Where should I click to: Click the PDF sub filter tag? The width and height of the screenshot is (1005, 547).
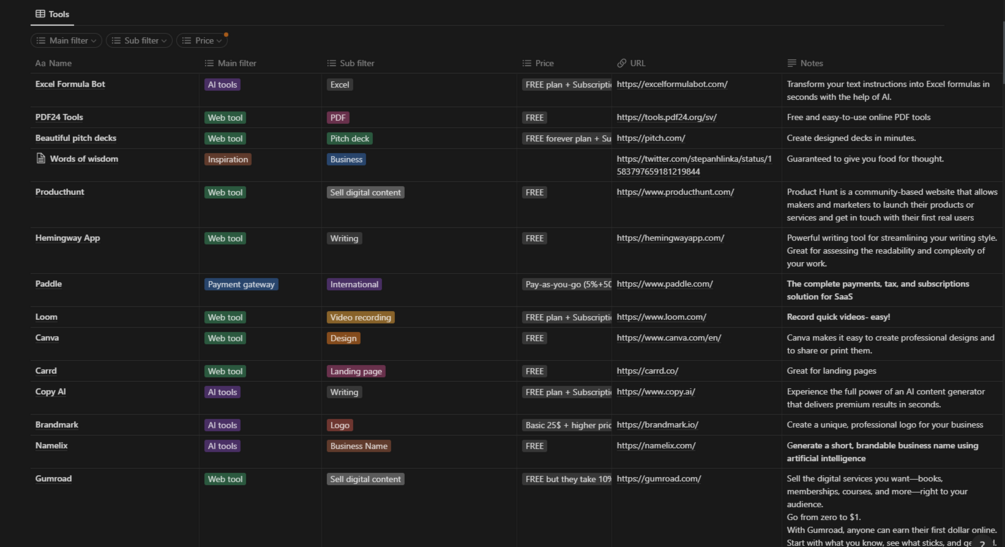[338, 117]
